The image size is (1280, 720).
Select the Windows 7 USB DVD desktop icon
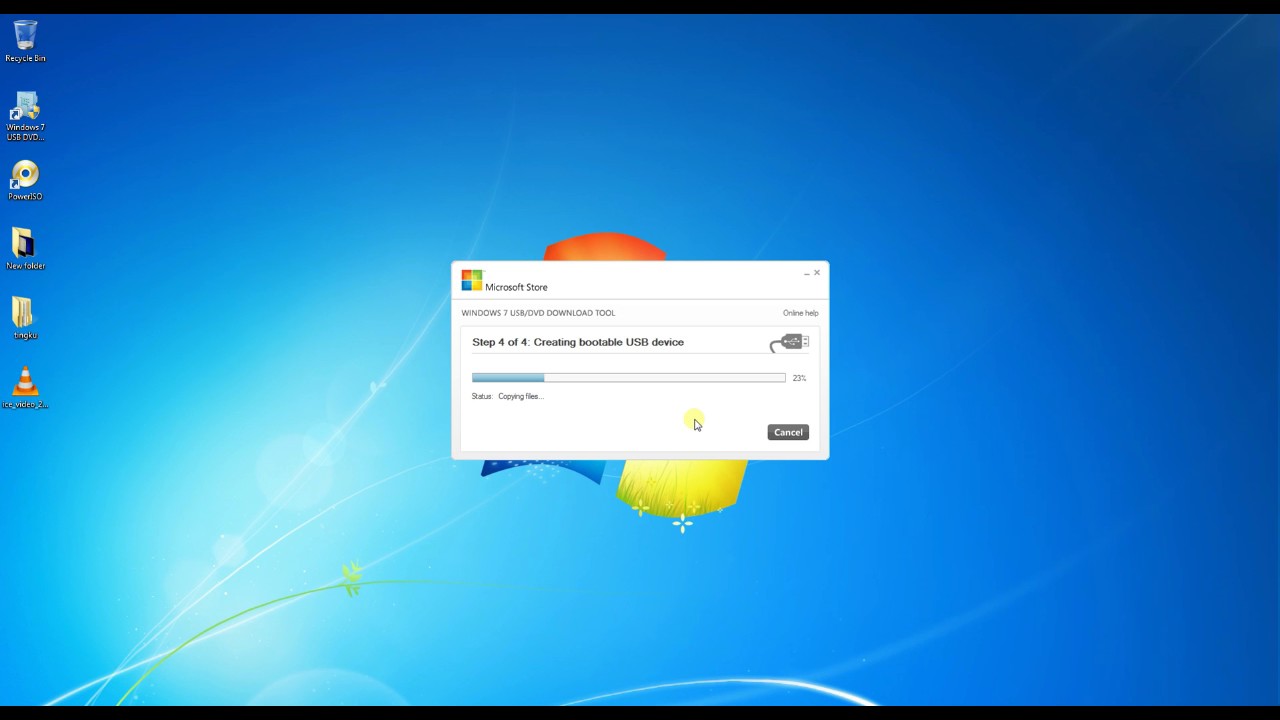25,116
